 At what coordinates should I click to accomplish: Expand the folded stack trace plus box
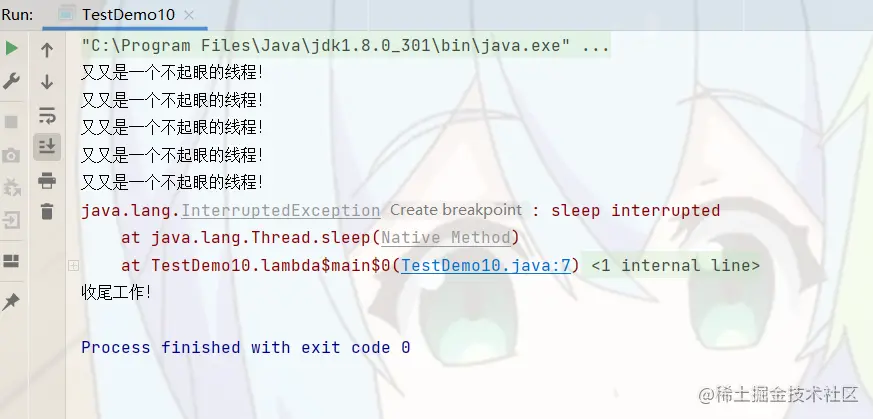(73, 266)
